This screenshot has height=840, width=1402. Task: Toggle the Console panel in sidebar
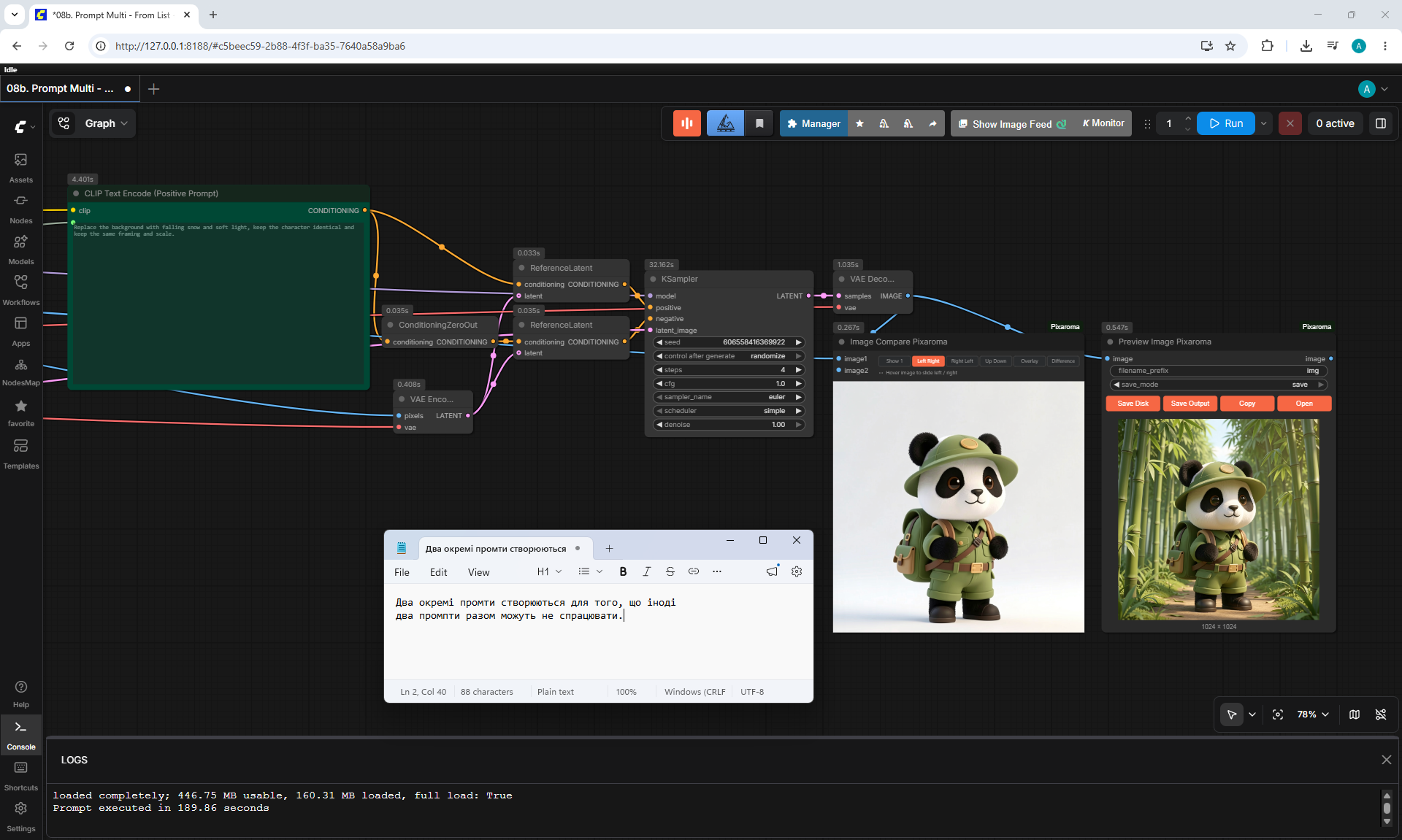(x=21, y=735)
